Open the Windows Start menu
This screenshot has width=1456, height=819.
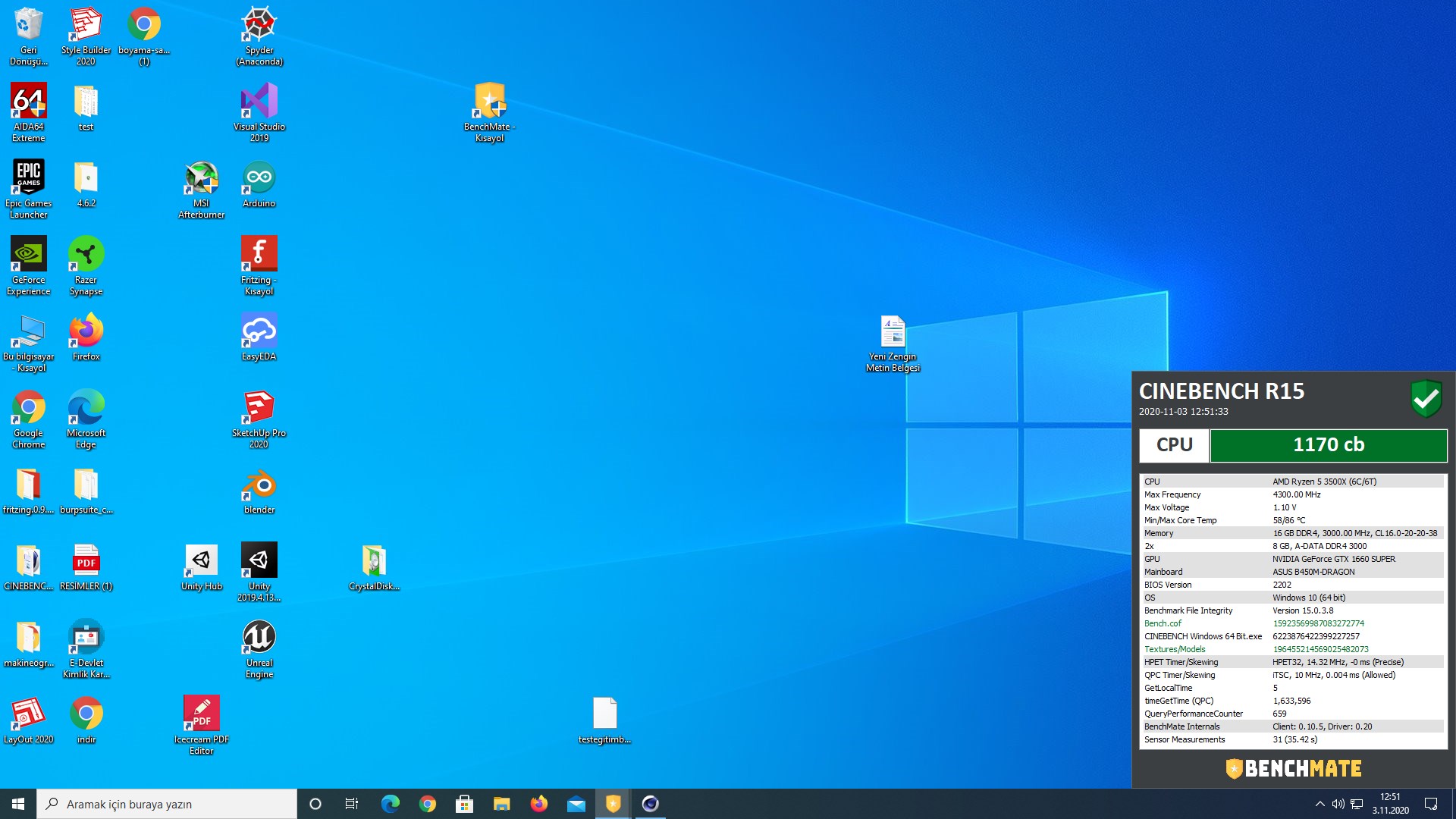pyautogui.click(x=18, y=804)
